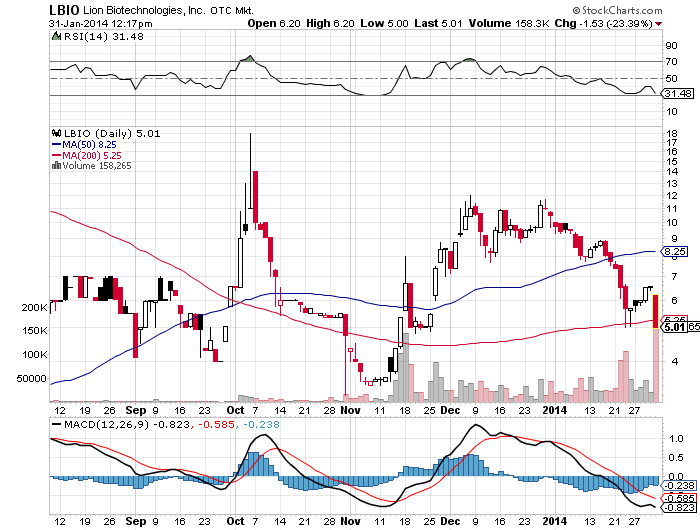700x530 pixels.
Task: Click the Low 5.00 quote value
Action: coord(384,23)
